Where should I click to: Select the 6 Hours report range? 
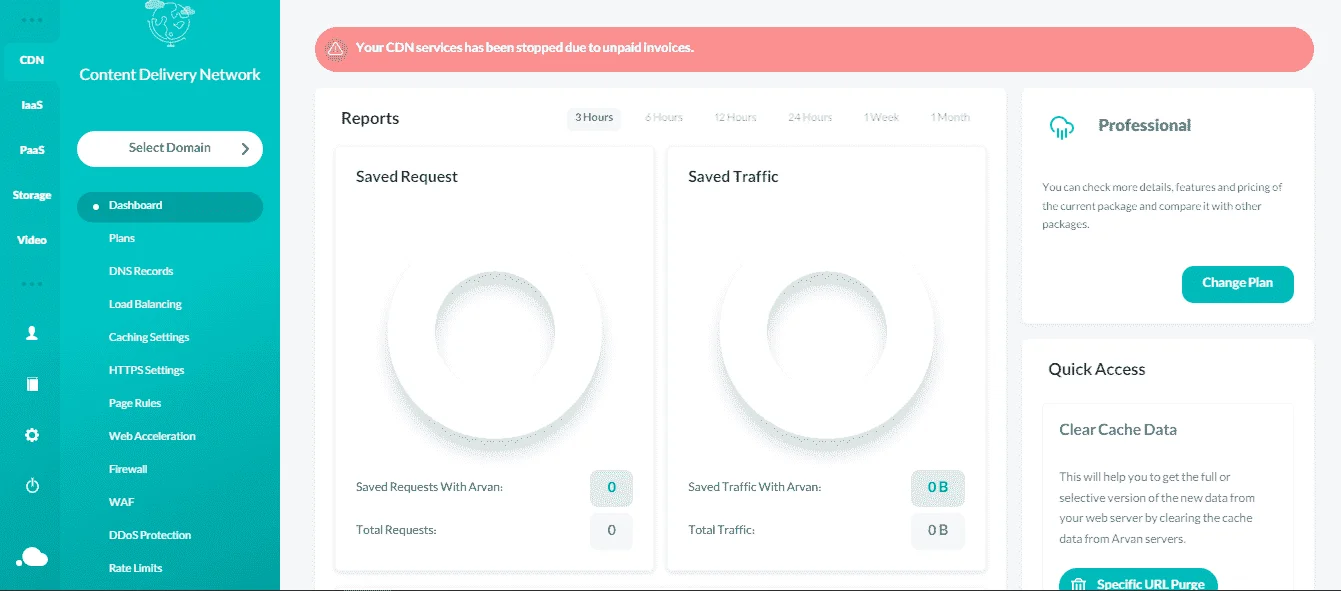[664, 118]
